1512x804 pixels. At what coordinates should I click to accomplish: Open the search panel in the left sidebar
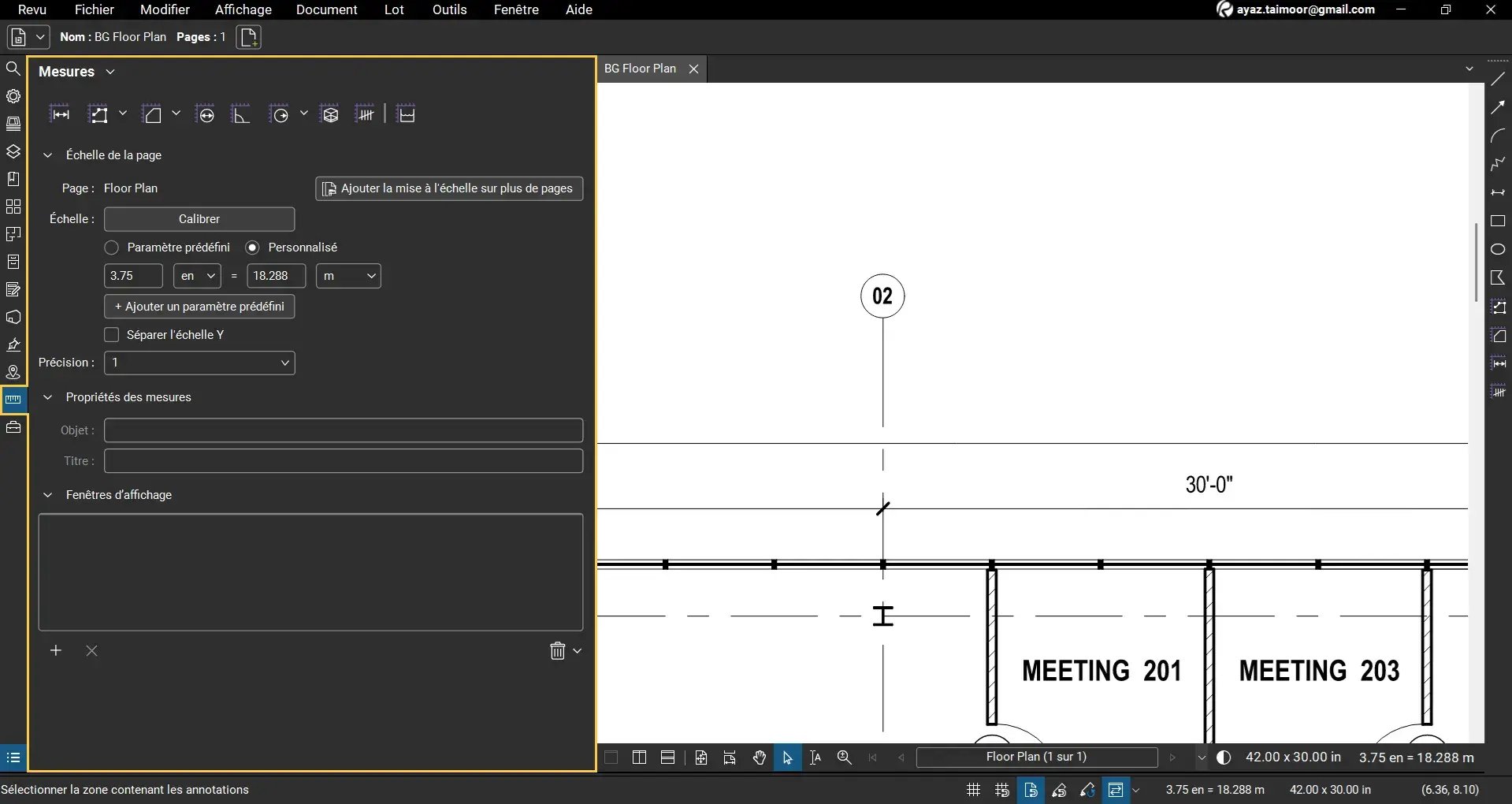pos(13,69)
